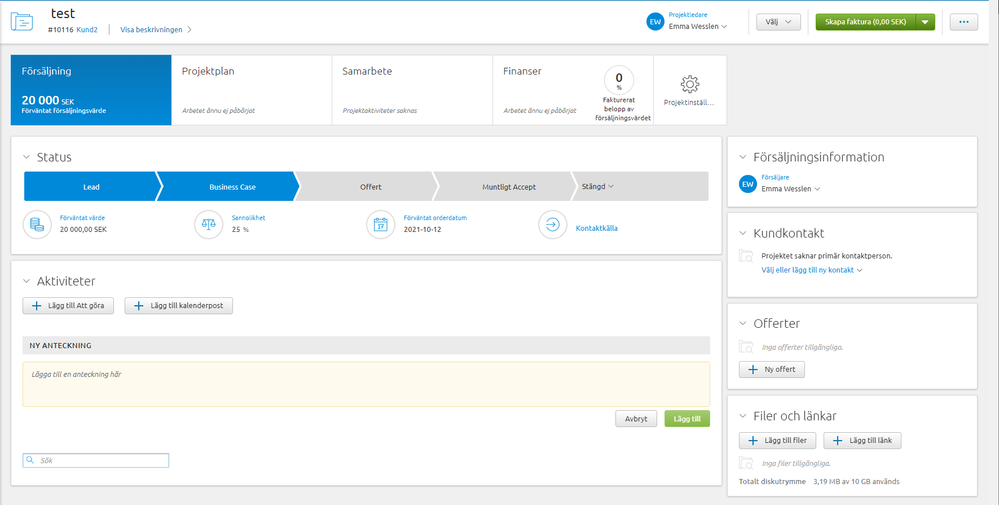This screenshot has width=999, height=505.
Task: Click the project folder icon beside test
Action: [22, 21]
